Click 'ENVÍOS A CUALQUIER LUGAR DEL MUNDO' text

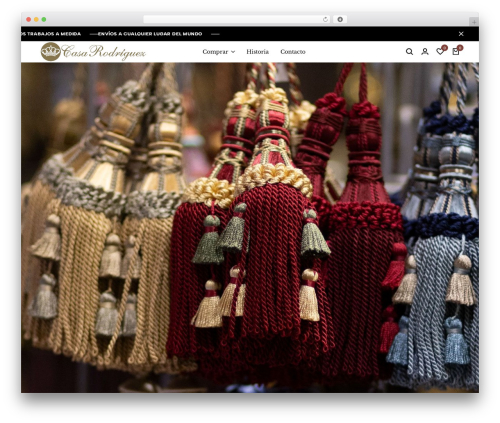150,34
